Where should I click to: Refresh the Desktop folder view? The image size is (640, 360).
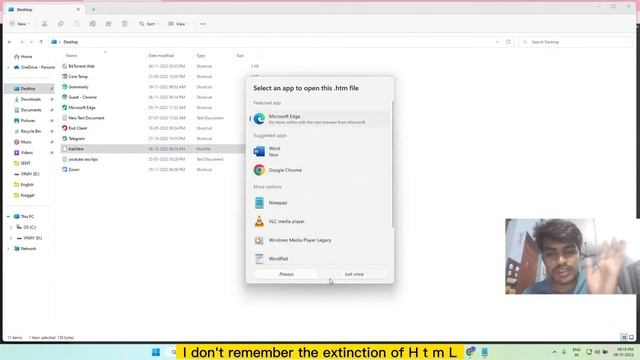pyautogui.click(x=508, y=42)
